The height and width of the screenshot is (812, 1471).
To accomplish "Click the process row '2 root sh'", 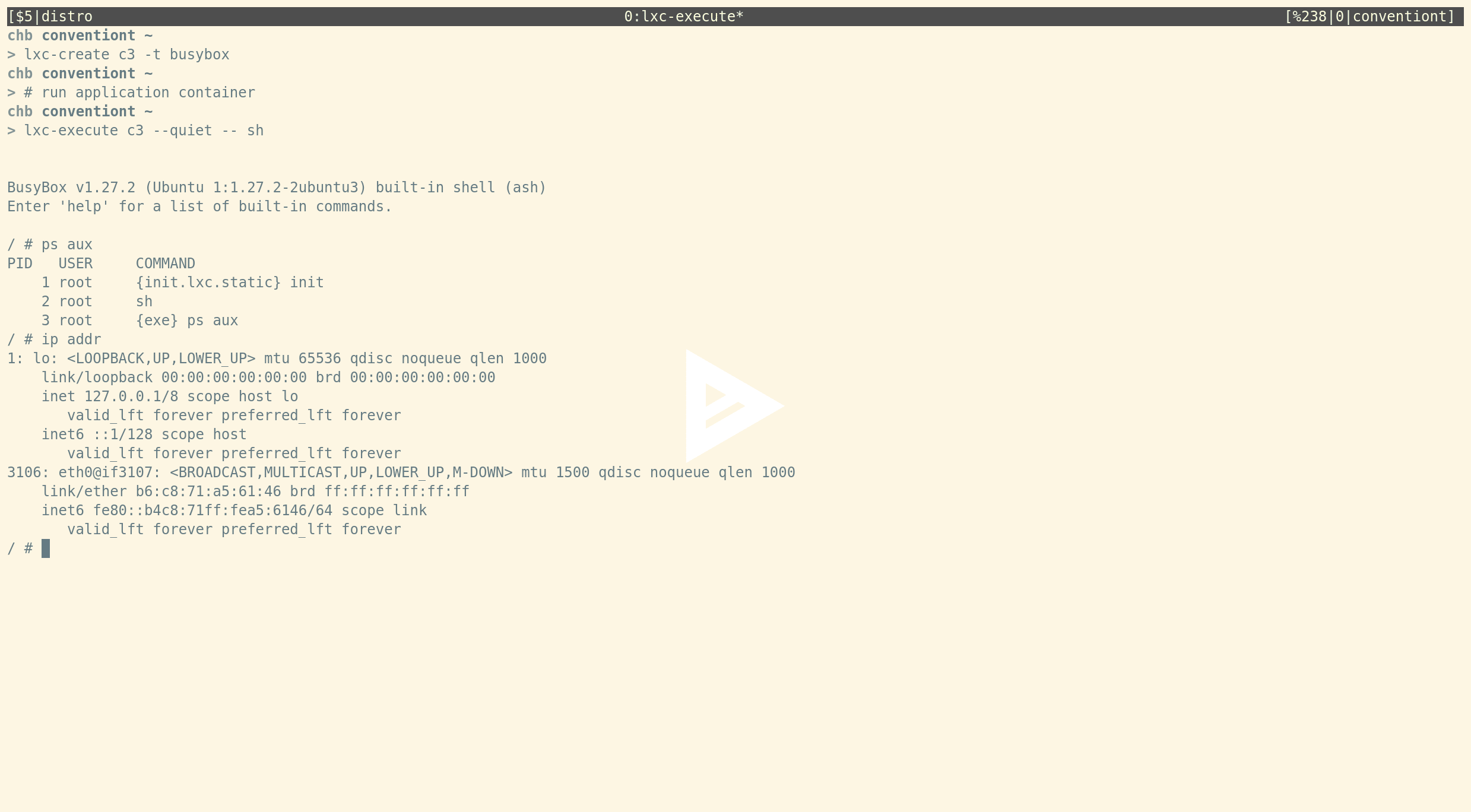I will tap(97, 302).
